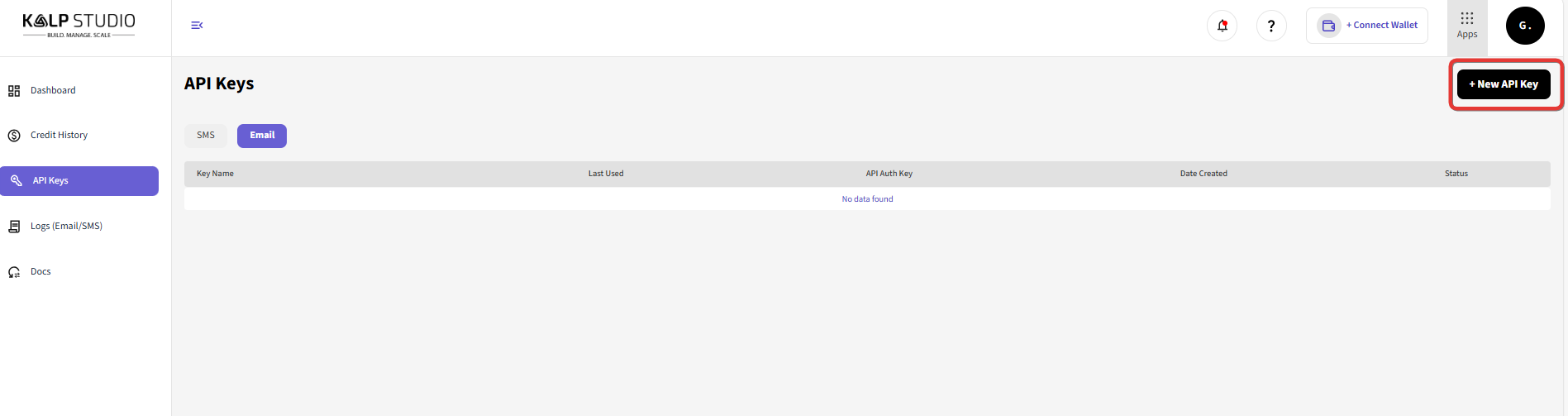The height and width of the screenshot is (416, 1568).
Task: Click the Dashboard grid icon
Action: (14, 91)
